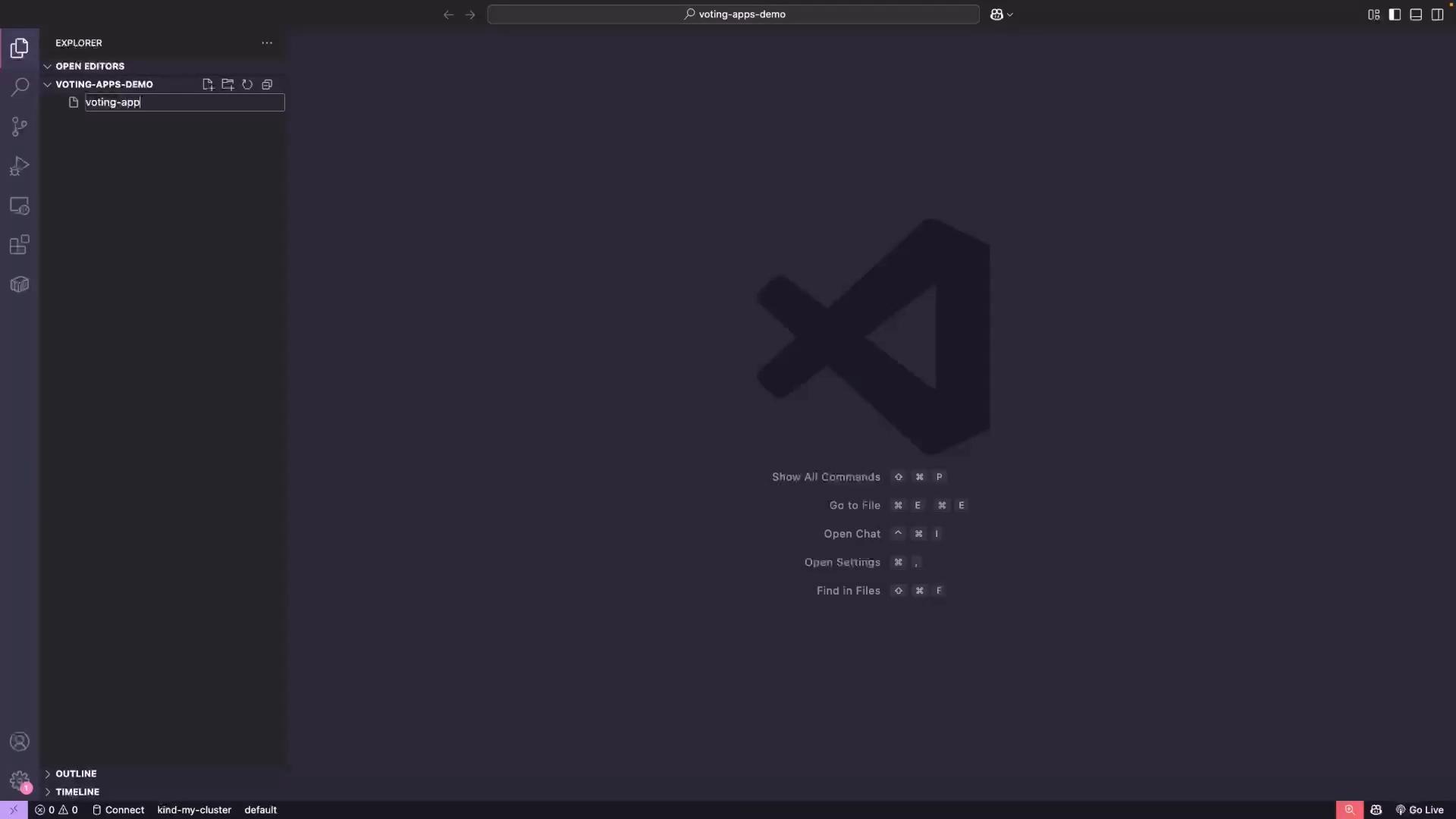Open the Explorer view in activity bar
Image resolution: width=1456 pixels, height=819 pixels.
pyautogui.click(x=20, y=49)
